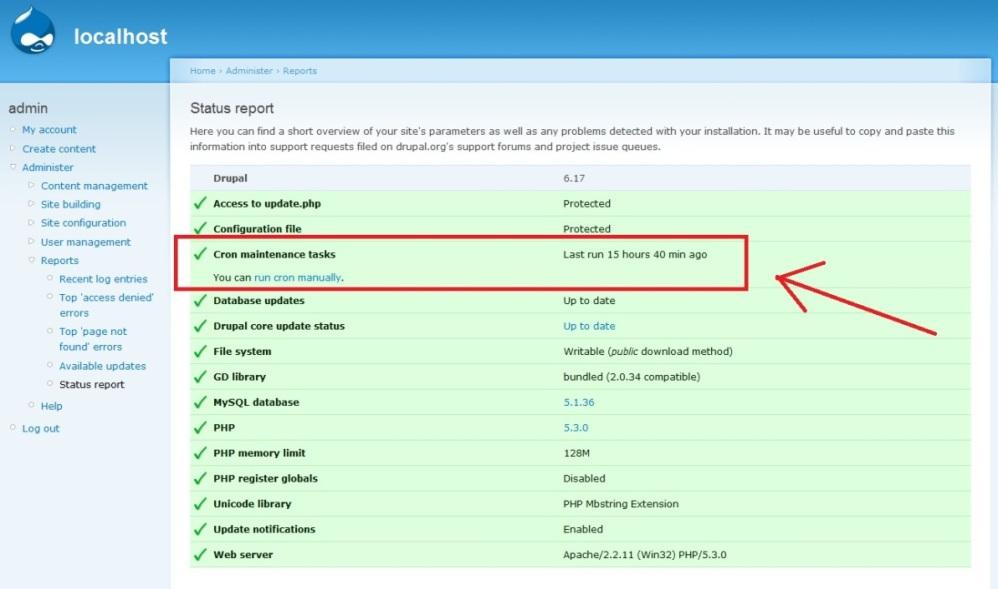Click the Configuration file check icon
This screenshot has height=589, width=998.
[x=200, y=228]
